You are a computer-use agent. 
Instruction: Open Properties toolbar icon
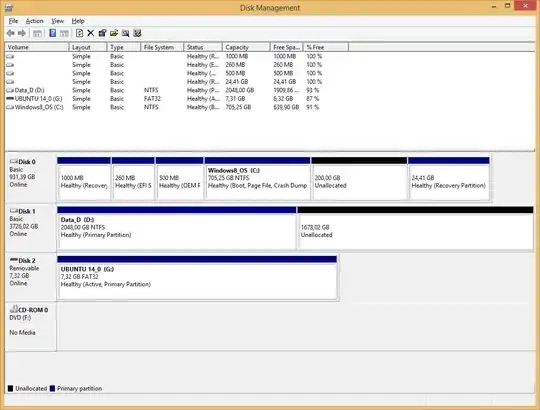102,33
